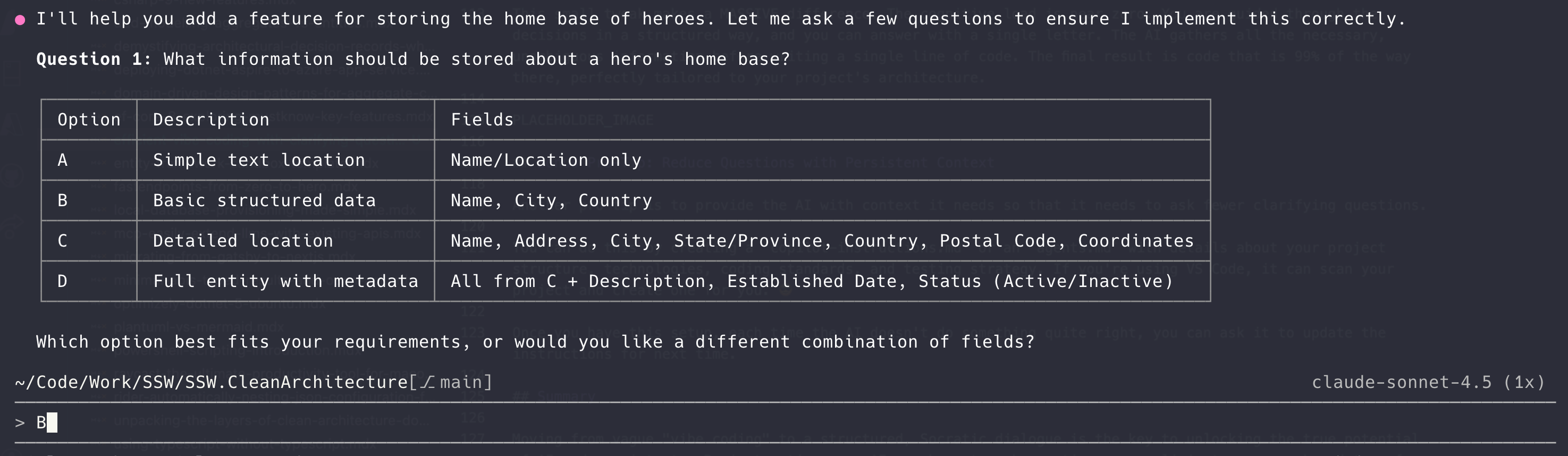Click the "Basic structured data" description cell
This screenshot has width=1568, height=456.
[264, 200]
